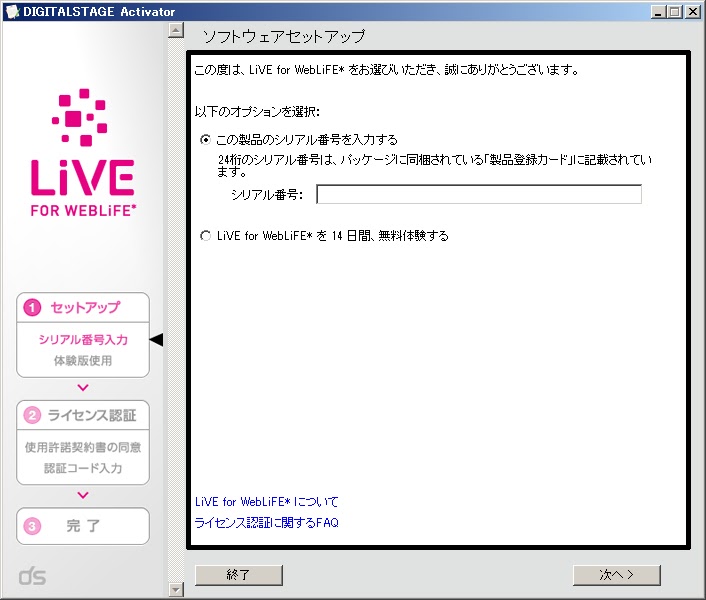The width and height of the screenshot is (706, 600).
Task: Click the LiVE for WebLiFE logo
Action: tap(83, 153)
